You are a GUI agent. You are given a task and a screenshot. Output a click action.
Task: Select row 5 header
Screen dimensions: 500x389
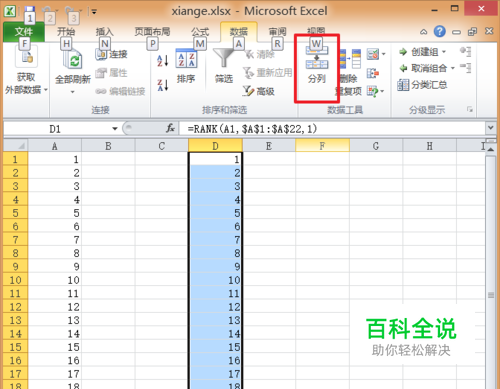tap(15, 213)
